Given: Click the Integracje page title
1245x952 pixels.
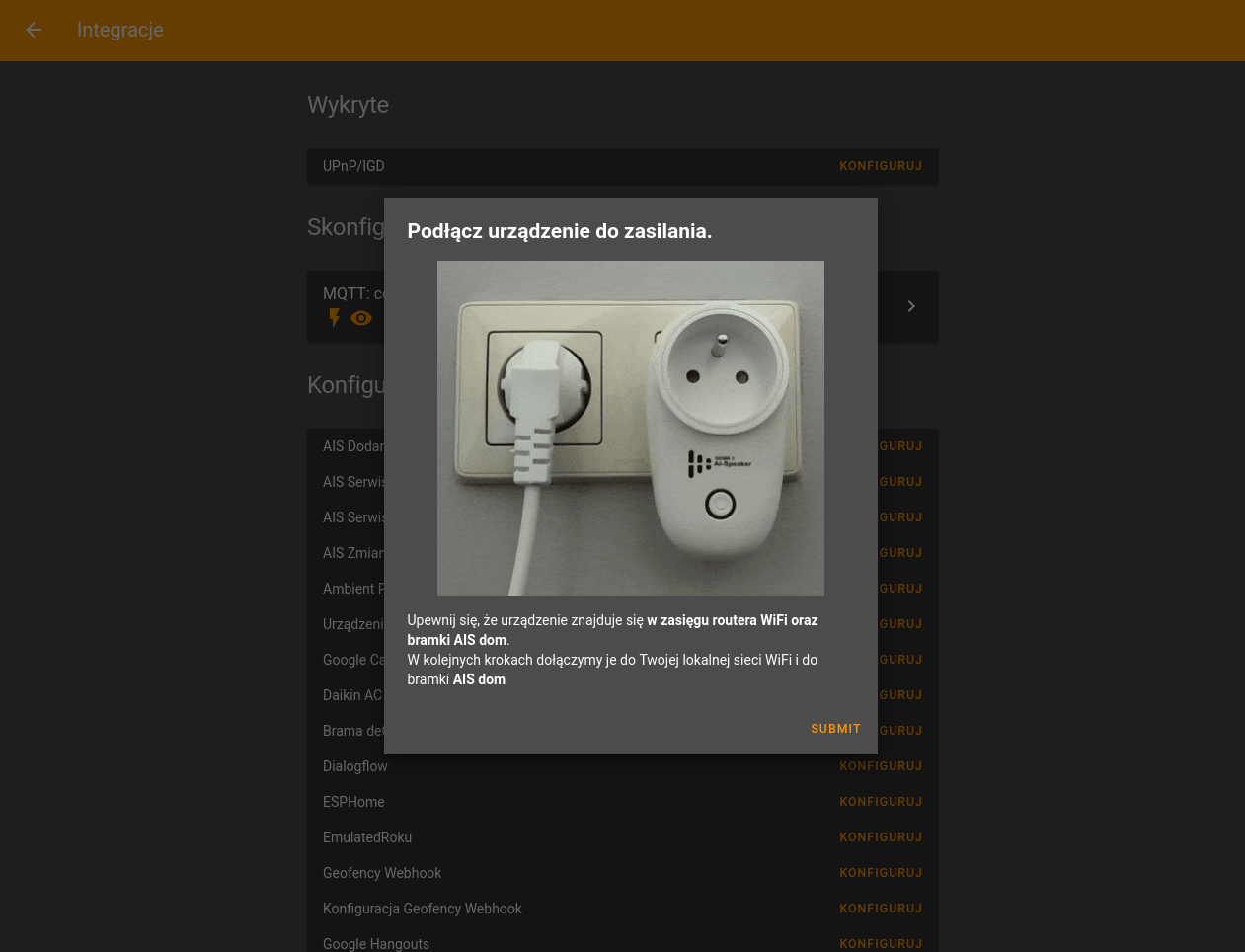Looking at the screenshot, I should coord(120,30).
